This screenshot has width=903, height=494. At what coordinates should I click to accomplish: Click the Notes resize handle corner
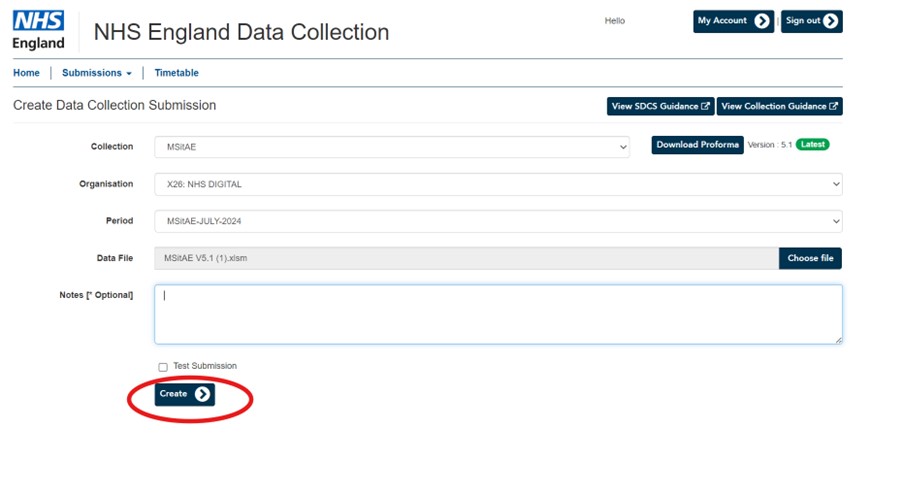tap(838, 340)
